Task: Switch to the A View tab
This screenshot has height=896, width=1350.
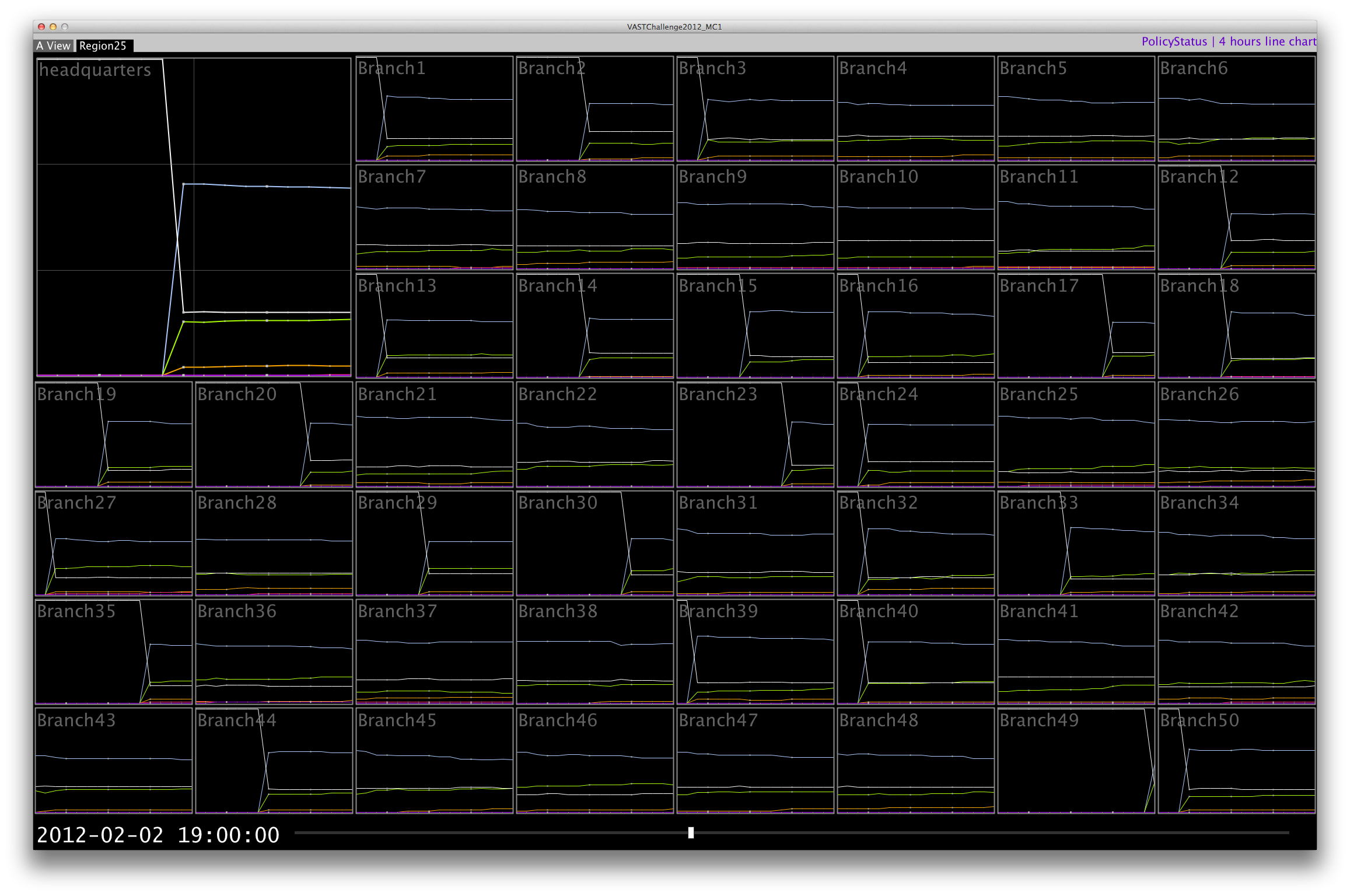Action: (x=54, y=45)
